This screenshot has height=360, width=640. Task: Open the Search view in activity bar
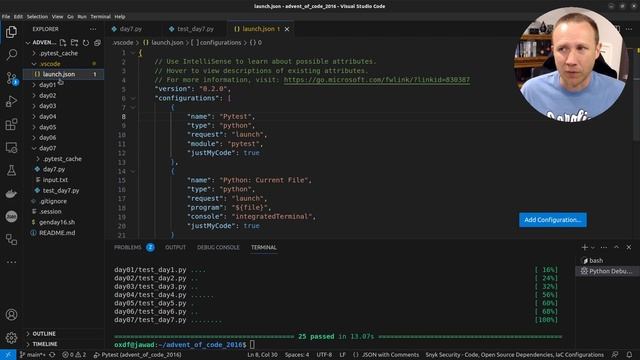pyautogui.click(x=11, y=54)
